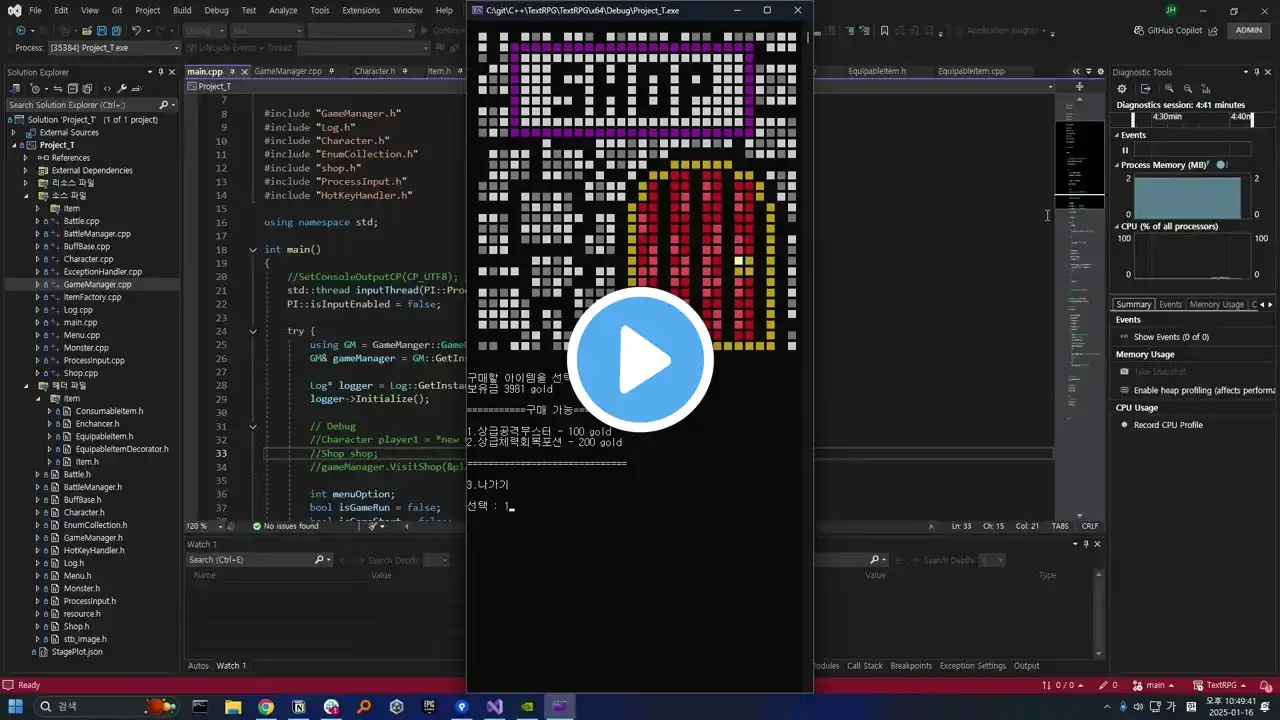Click the Select Tools icon in Diagnostic Tools
Image resolution: width=1280 pixels, height=720 pixels.
click(1144, 89)
